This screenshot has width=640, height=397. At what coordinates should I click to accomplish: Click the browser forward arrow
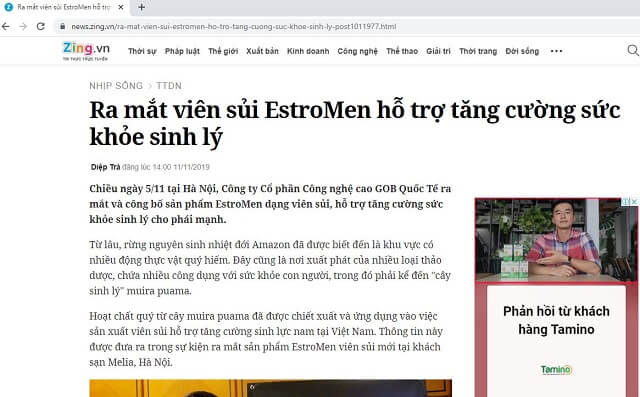[x=23, y=27]
